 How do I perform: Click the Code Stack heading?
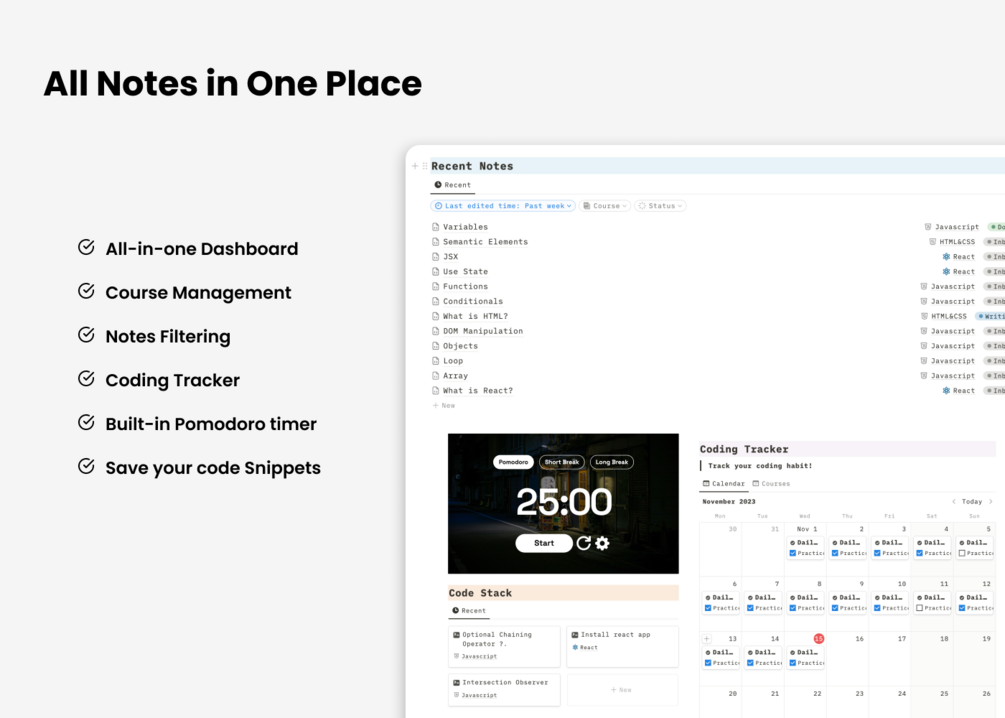pyautogui.click(x=480, y=593)
